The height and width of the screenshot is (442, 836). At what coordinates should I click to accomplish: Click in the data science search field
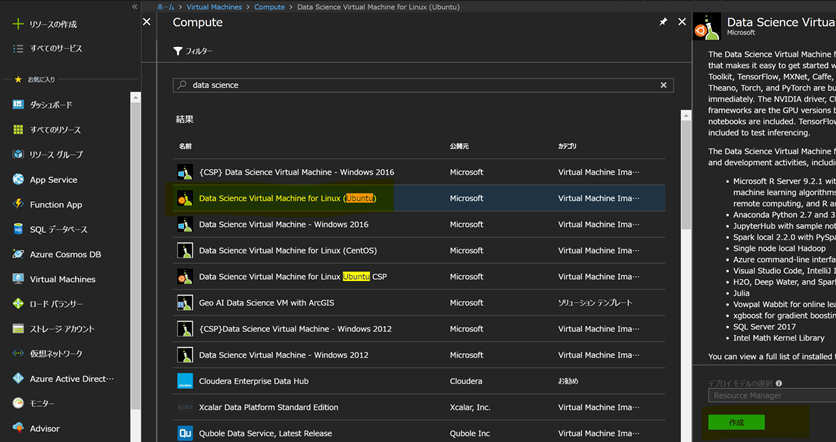423,85
